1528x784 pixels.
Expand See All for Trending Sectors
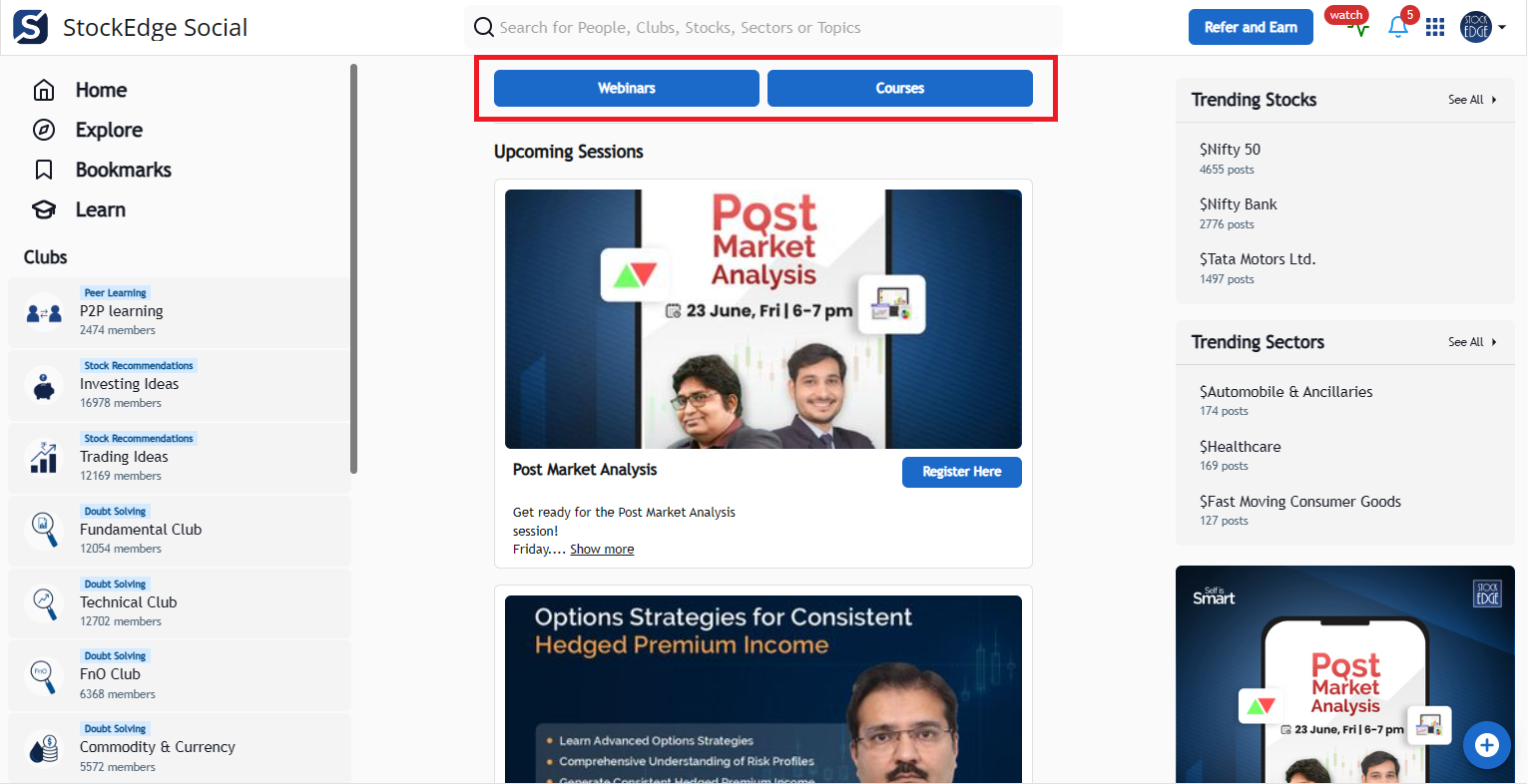[1472, 342]
